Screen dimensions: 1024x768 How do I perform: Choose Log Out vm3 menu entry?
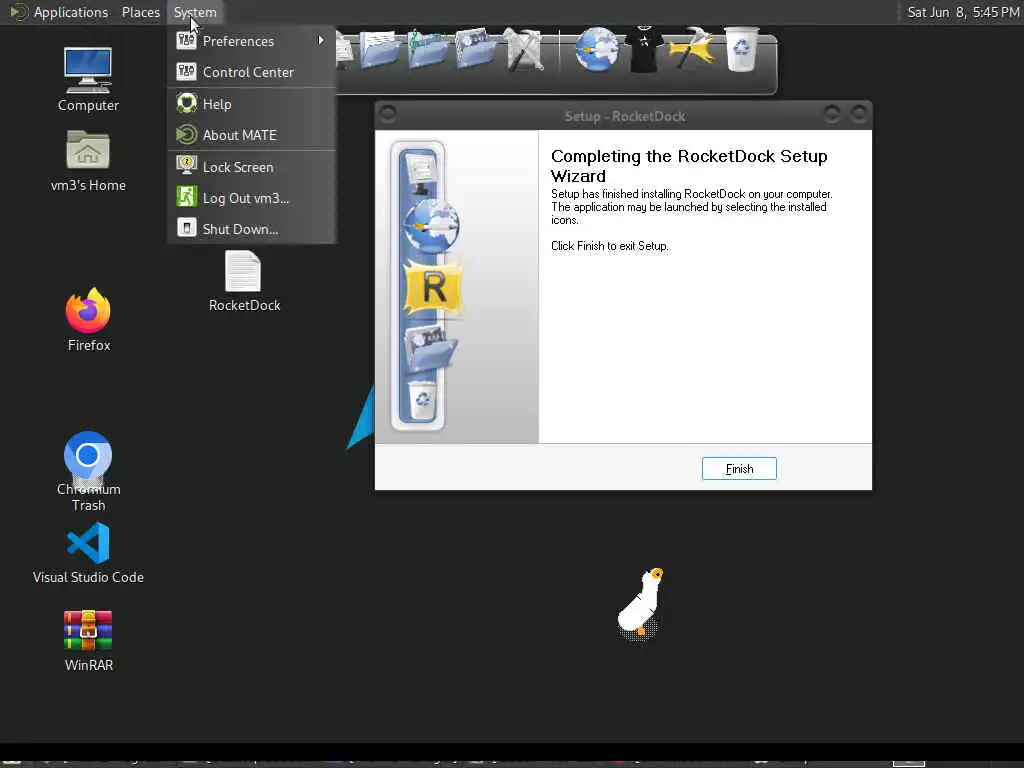click(x=252, y=198)
